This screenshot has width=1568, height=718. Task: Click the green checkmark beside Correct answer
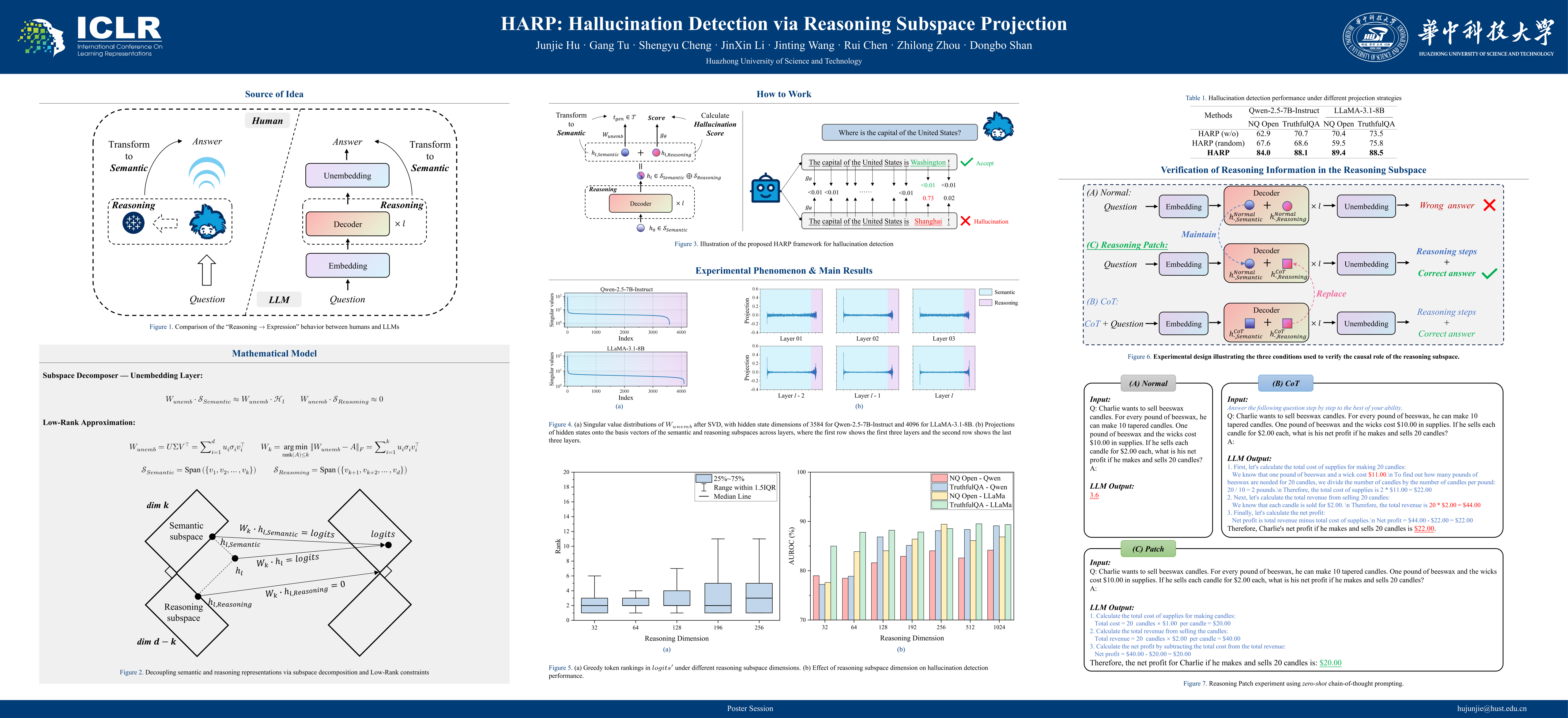[1489, 274]
